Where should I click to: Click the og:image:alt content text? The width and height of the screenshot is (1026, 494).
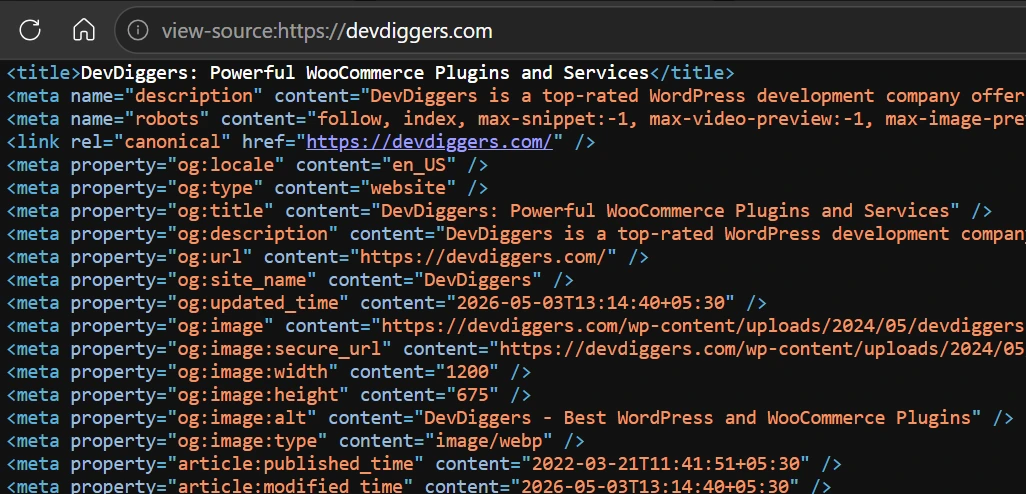698,418
